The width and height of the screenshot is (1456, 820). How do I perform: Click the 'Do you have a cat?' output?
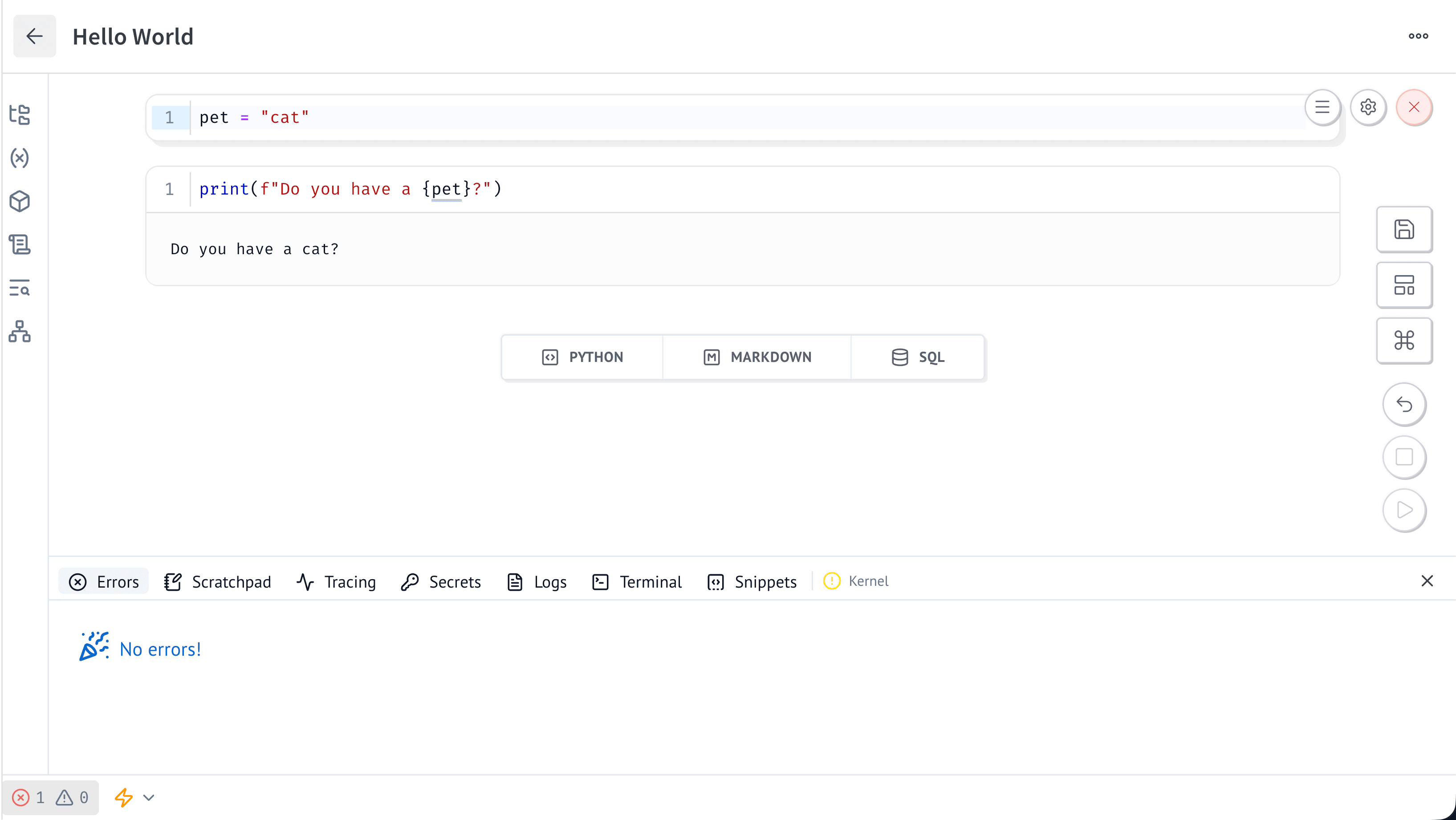254,249
